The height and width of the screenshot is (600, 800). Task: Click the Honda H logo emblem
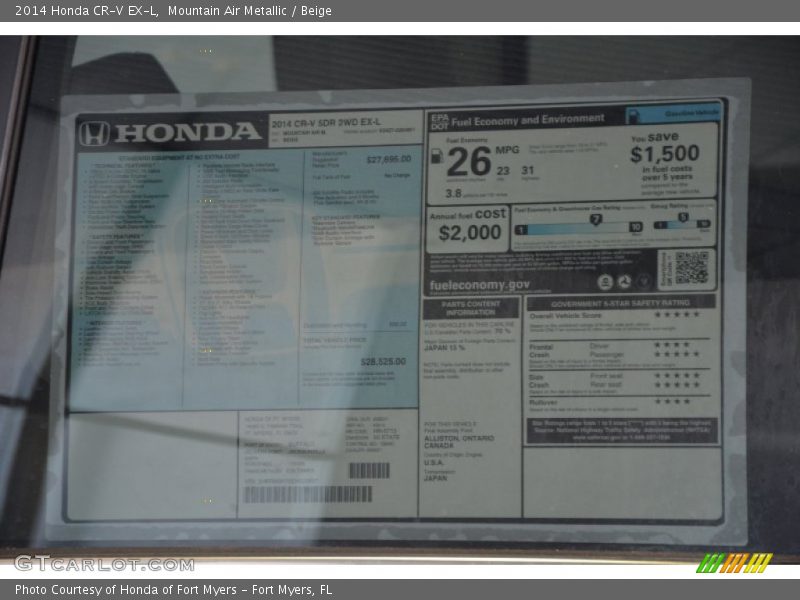click(94, 134)
